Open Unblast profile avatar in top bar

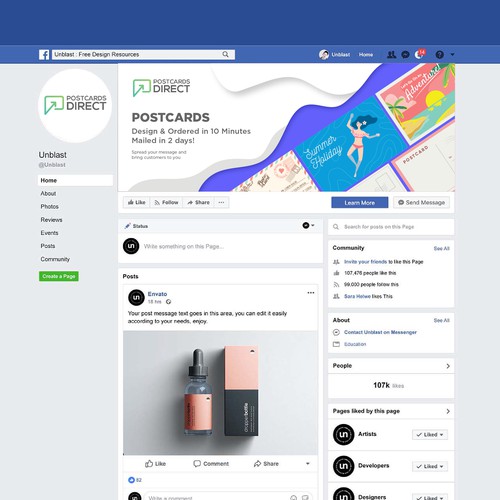click(x=324, y=55)
